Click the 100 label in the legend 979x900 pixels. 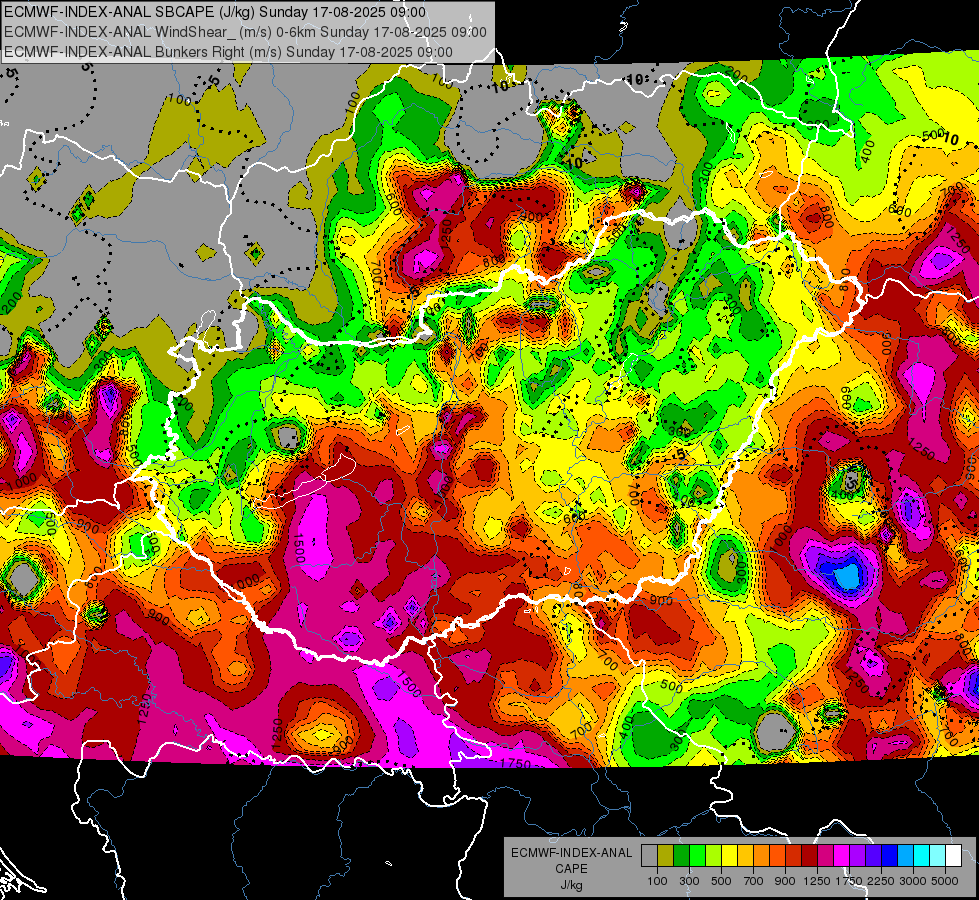(657, 881)
